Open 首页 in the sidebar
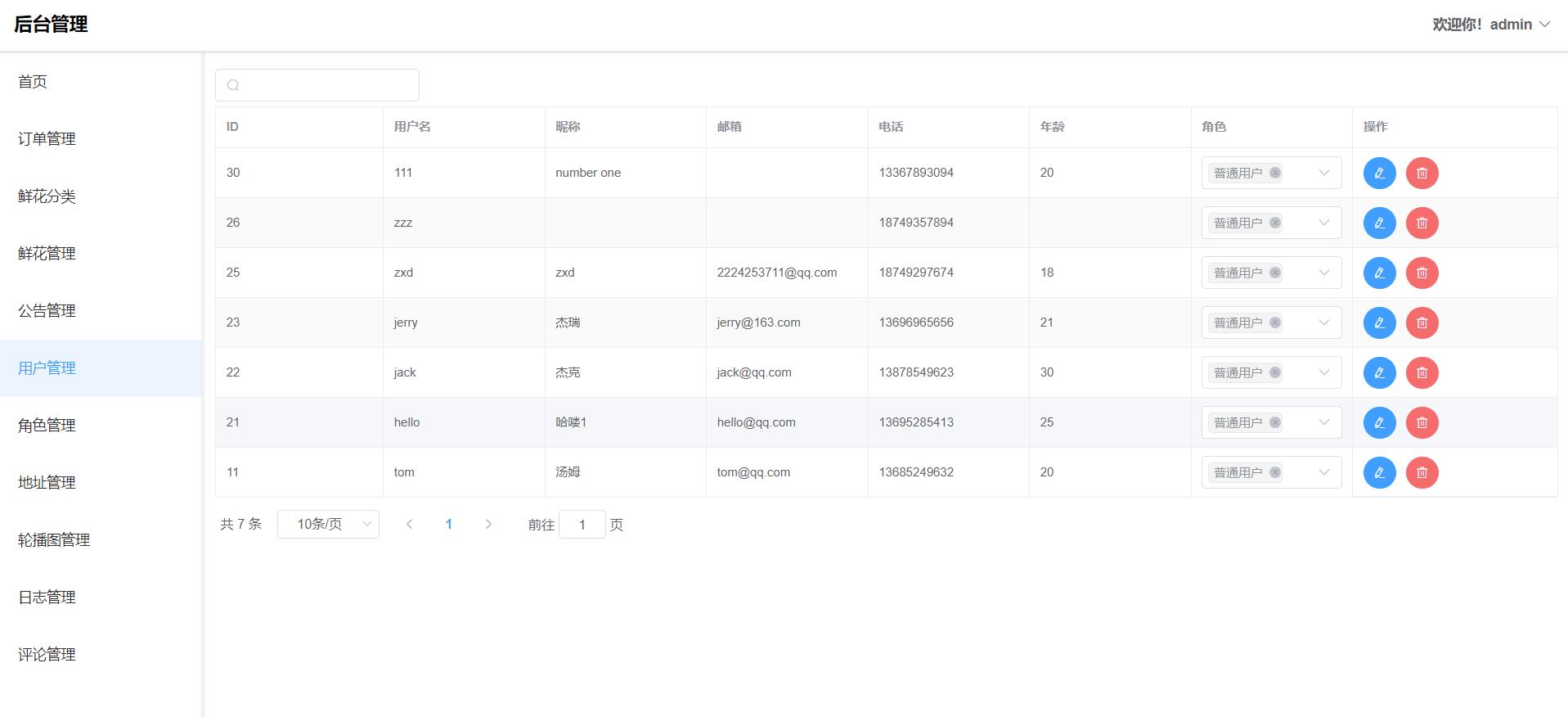The image size is (1568, 717). pyautogui.click(x=101, y=82)
